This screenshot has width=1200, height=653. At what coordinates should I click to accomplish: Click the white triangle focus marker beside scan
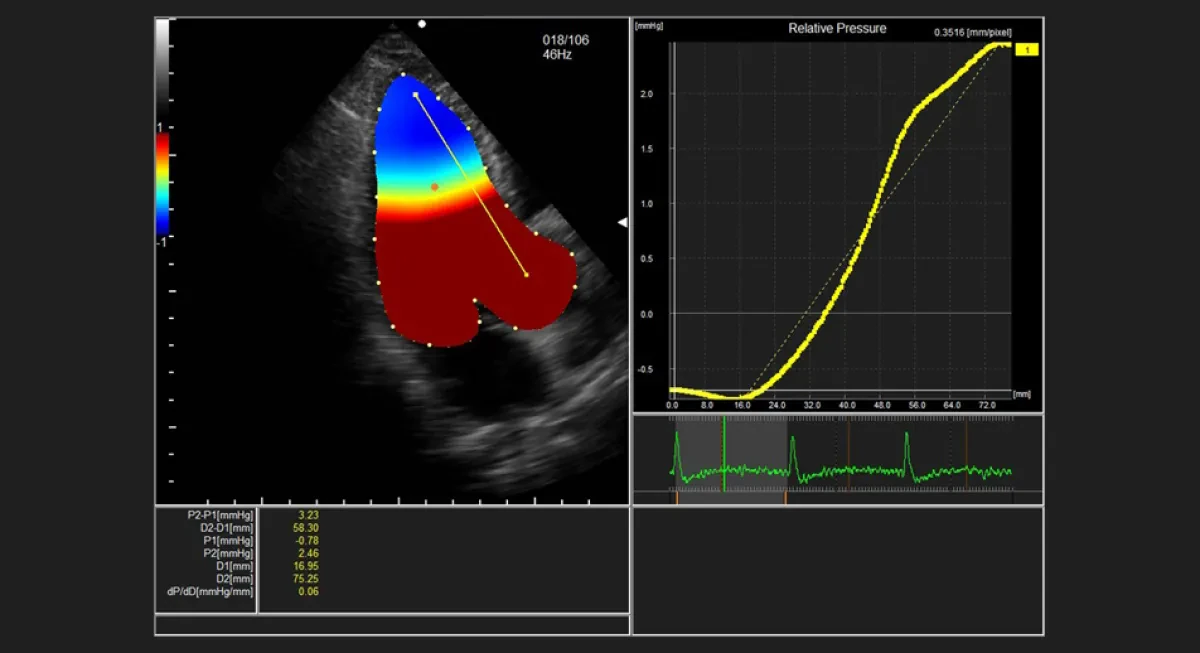coord(623,222)
